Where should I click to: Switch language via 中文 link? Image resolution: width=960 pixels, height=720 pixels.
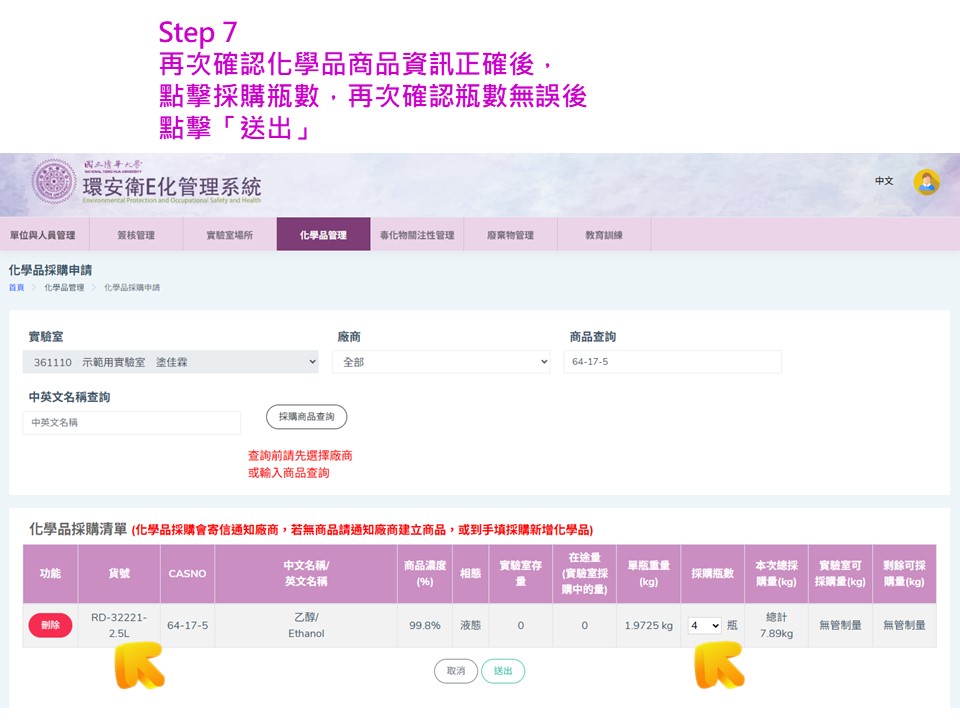click(x=884, y=181)
